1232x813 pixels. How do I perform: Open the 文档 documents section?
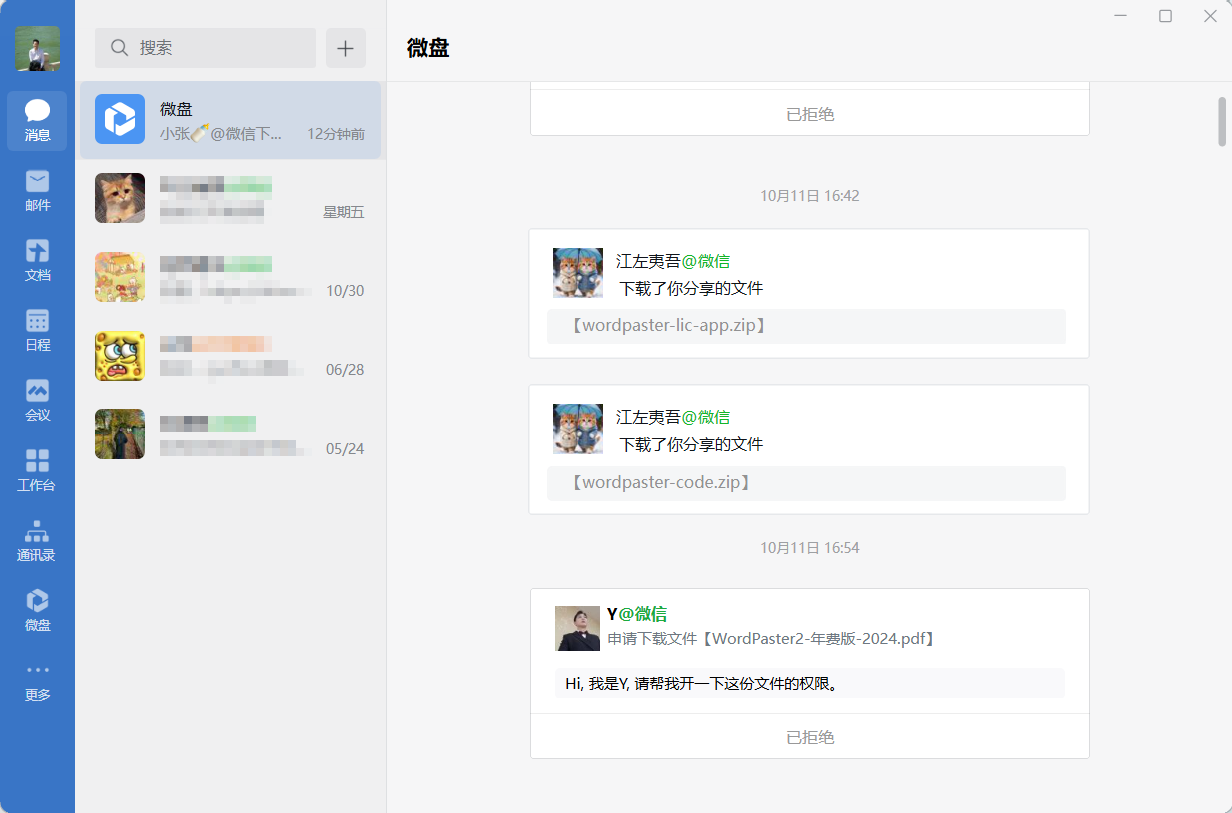[x=37, y=261]
